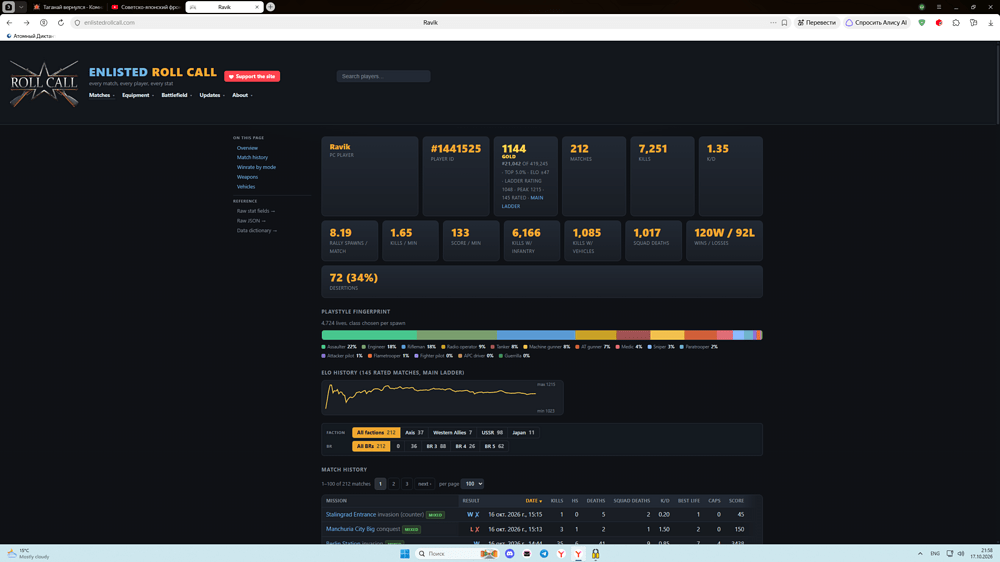Bookmark this page using the bookmark icon
The width and height of the screenshot is (1000, 562).
tap(784, 22)
